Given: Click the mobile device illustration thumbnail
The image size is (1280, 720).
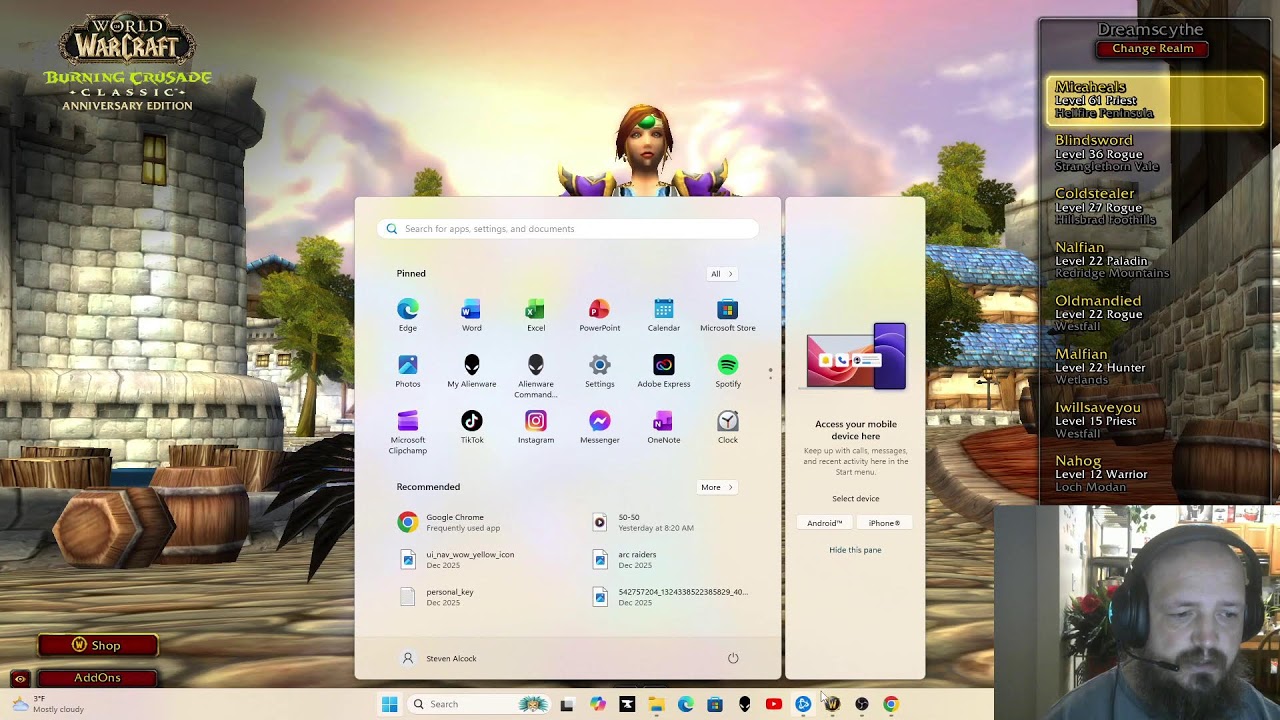Looking at the screenshot, I should pyautogui.click(x=856, y=356).
